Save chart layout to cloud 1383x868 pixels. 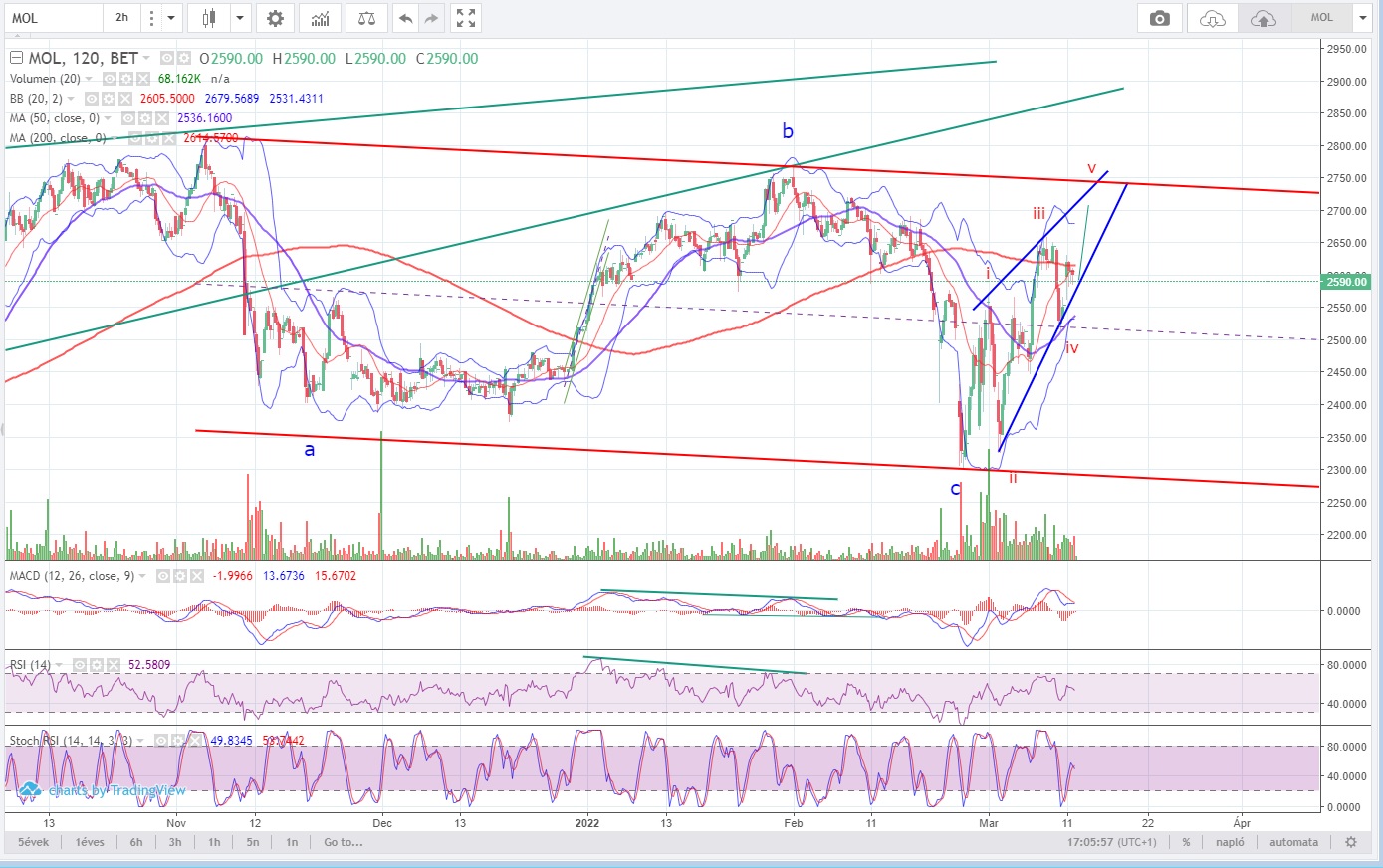click(x=1263, y=18)
